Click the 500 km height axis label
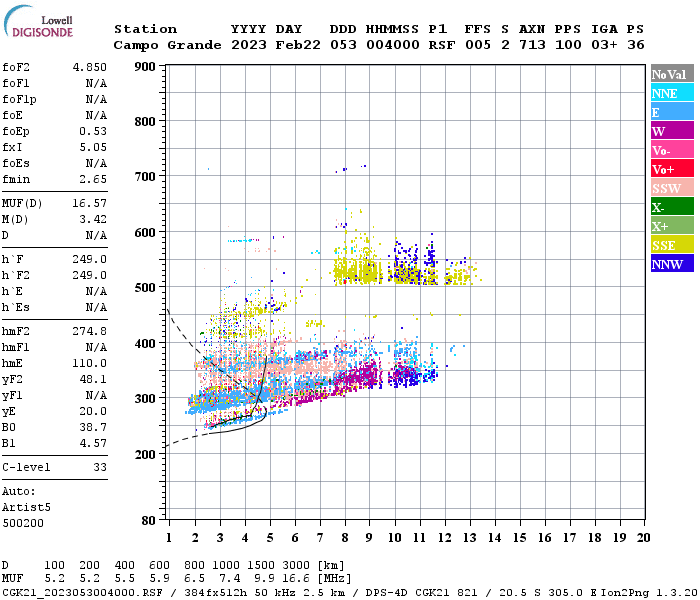 (145, 288)
